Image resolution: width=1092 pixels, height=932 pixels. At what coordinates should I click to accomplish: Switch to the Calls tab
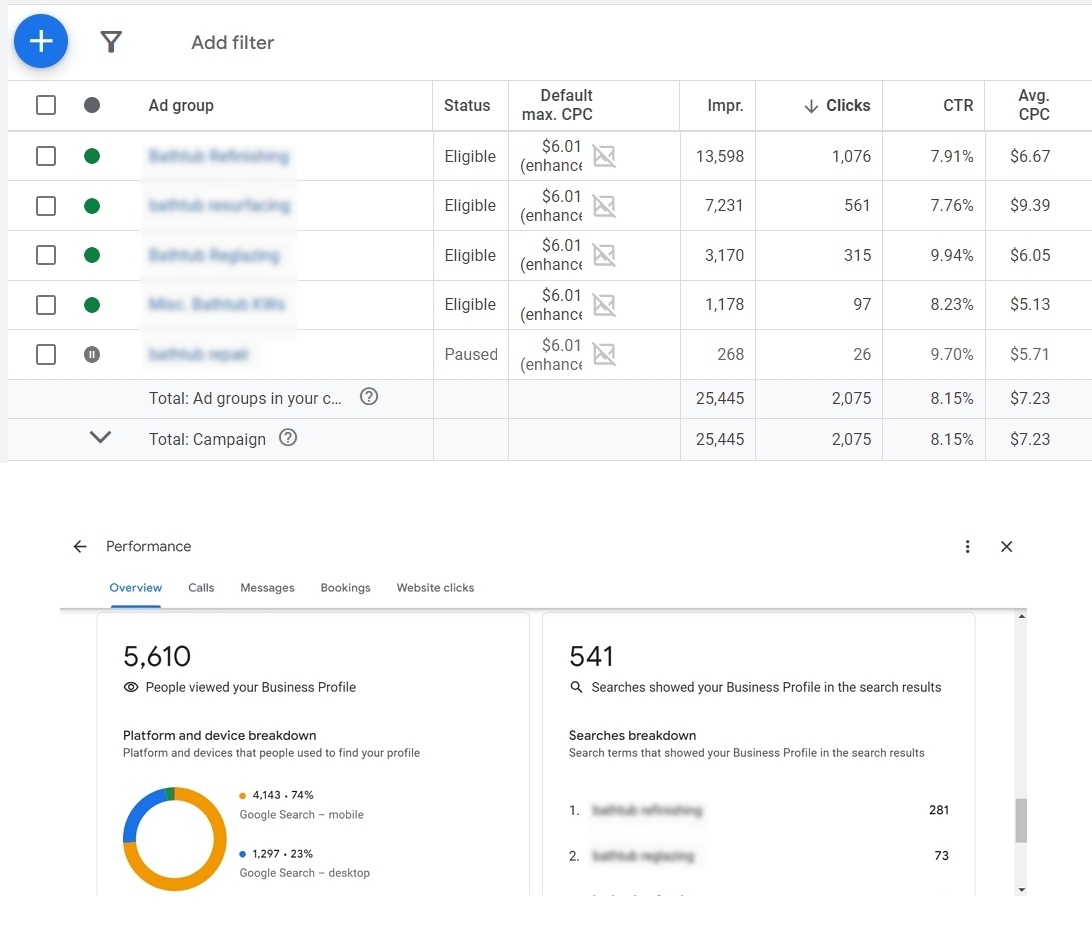201,588
